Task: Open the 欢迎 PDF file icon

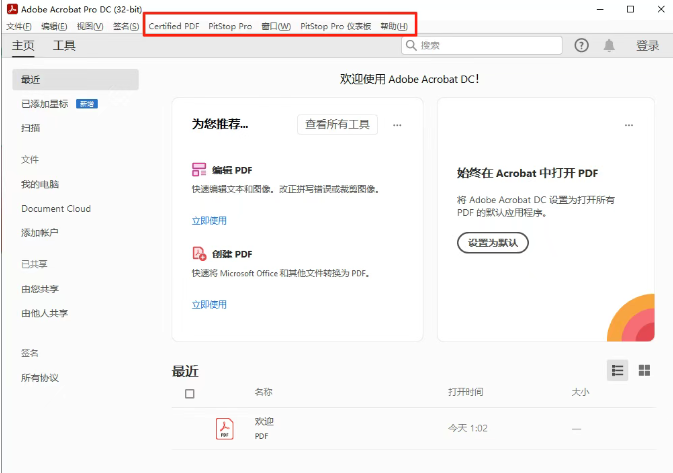Action: tap(225, 429)
